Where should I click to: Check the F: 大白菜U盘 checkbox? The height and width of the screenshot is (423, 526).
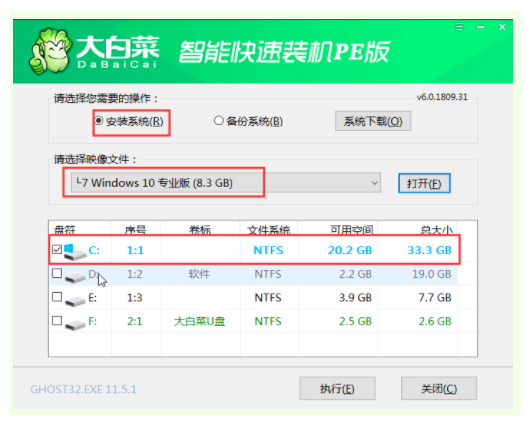click(57, 321)
